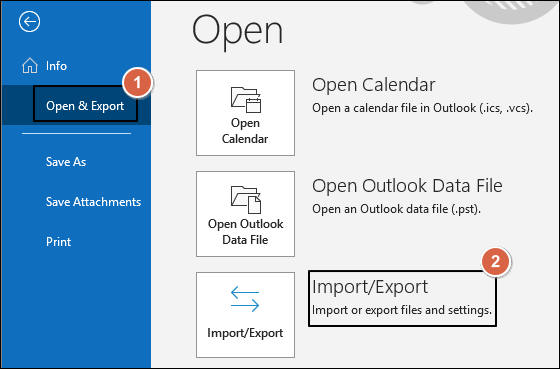Click the 'Open' page title
Screen dimensions: 560x369
coord(238,33)
